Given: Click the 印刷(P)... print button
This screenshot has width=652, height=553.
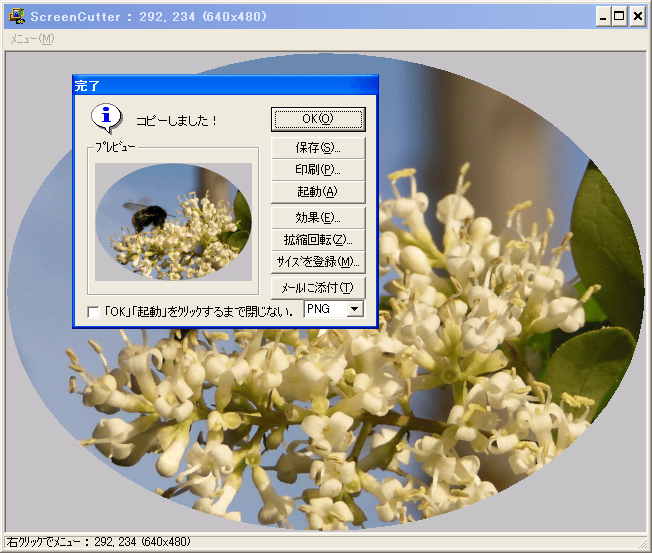Looking at the screenshot, I should (x=318, y=170).
